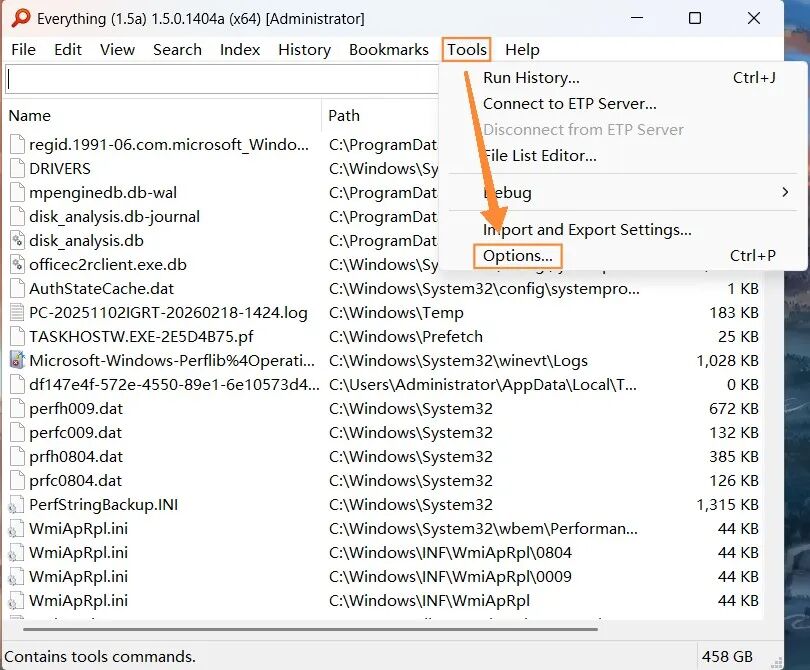
Task: Click the df147e4f-572e file icon
Action: point(17,384)
